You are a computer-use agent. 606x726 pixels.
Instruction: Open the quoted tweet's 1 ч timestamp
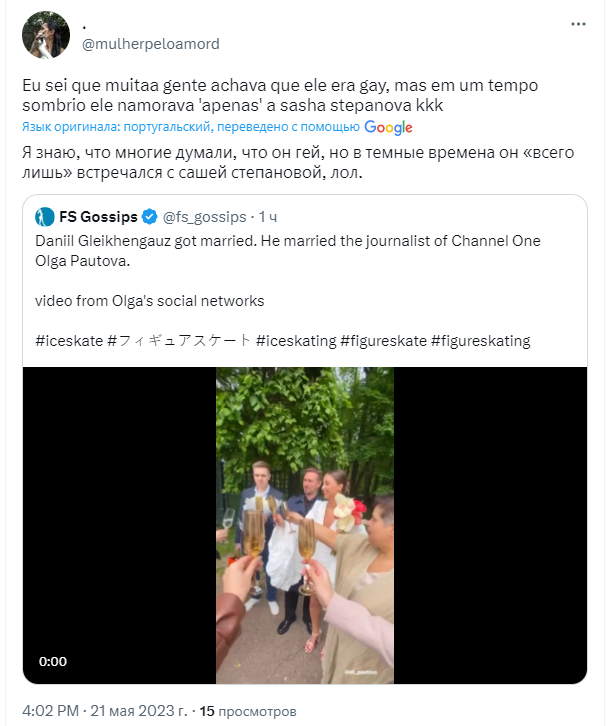[268, 217]
